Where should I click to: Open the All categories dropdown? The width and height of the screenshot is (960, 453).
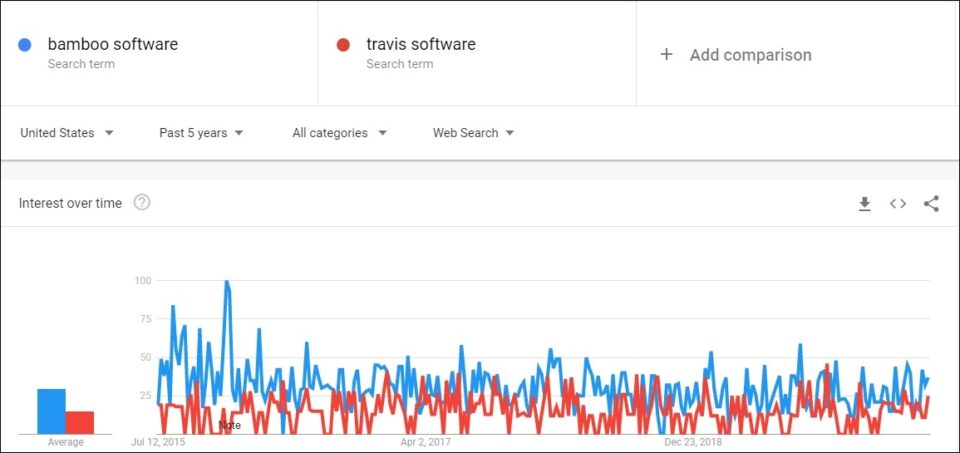click(x=339, y=133)
